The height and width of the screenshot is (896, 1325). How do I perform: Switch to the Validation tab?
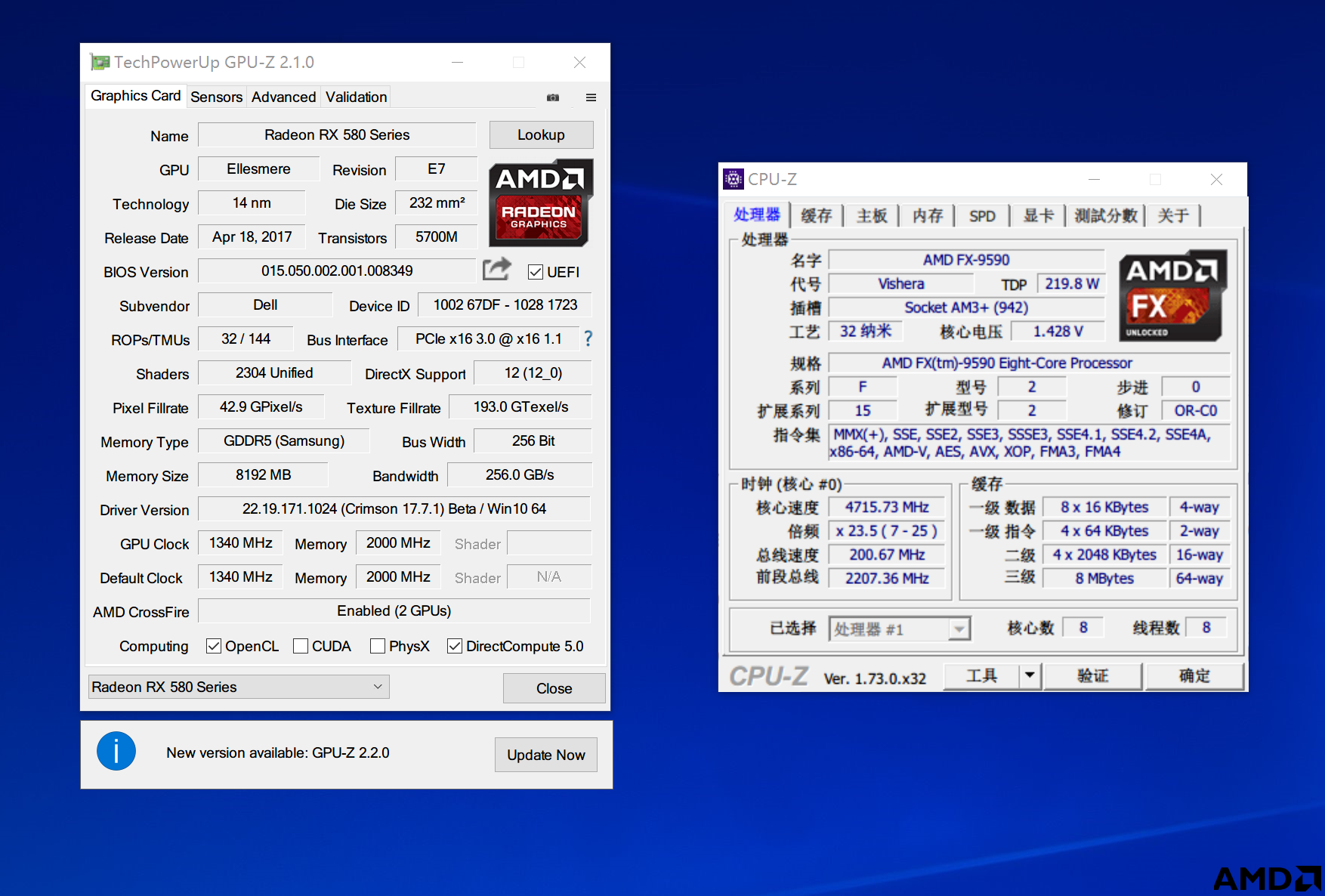(356, 97)
